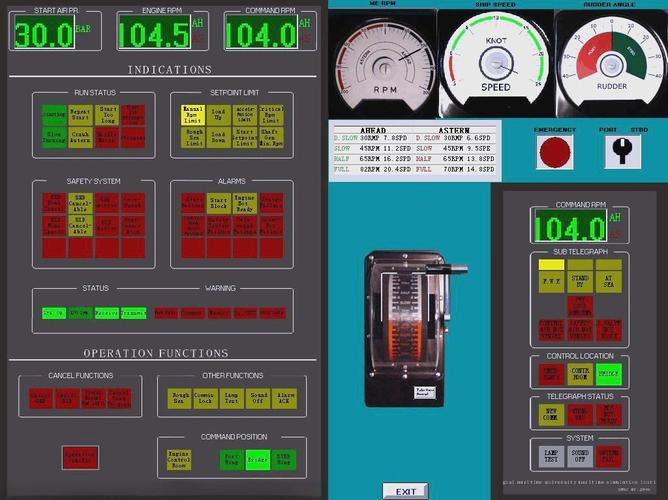This screenshot has height=500, width=668.
Task: Click the EXIT button
Action: click(405, 491)
